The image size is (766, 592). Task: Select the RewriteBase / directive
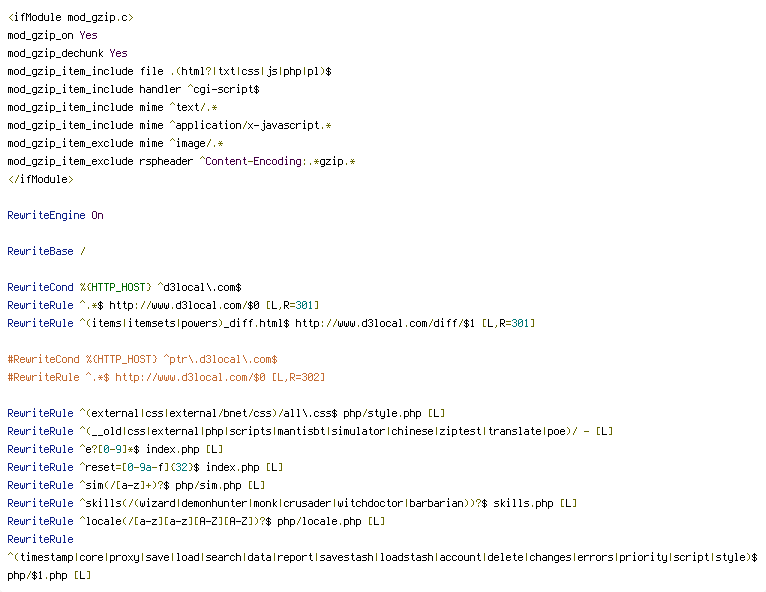tap(46, 252)
